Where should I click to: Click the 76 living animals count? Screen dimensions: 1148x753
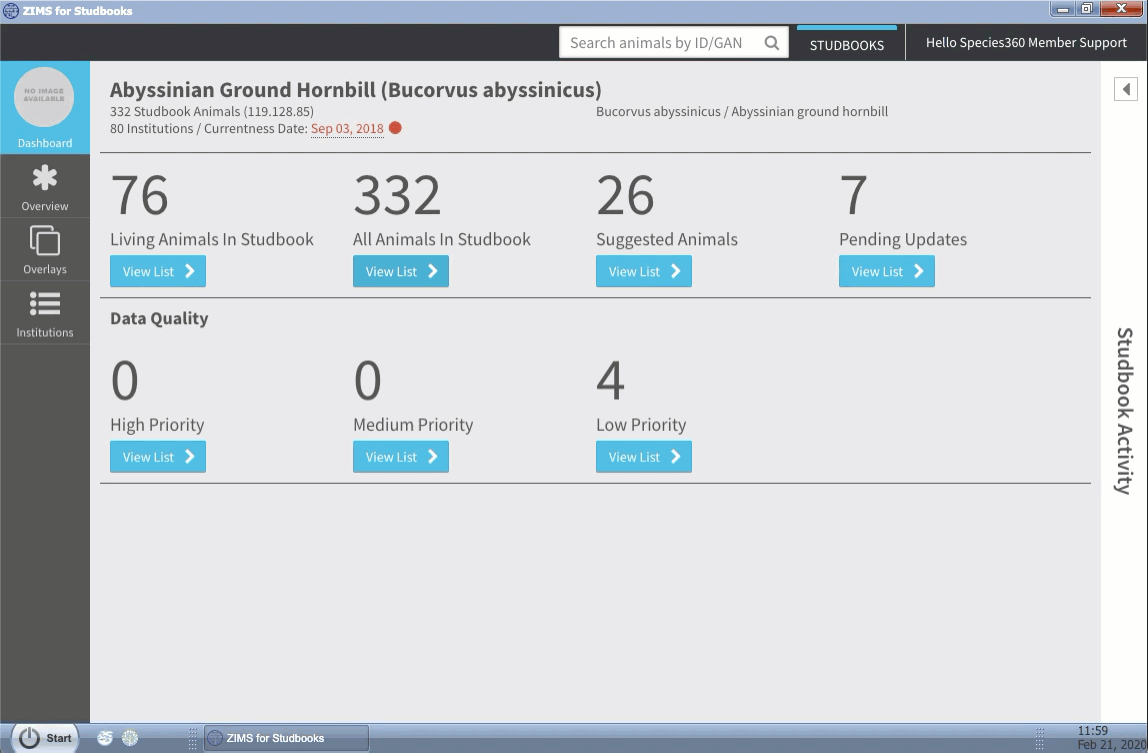tap(139, 195)
